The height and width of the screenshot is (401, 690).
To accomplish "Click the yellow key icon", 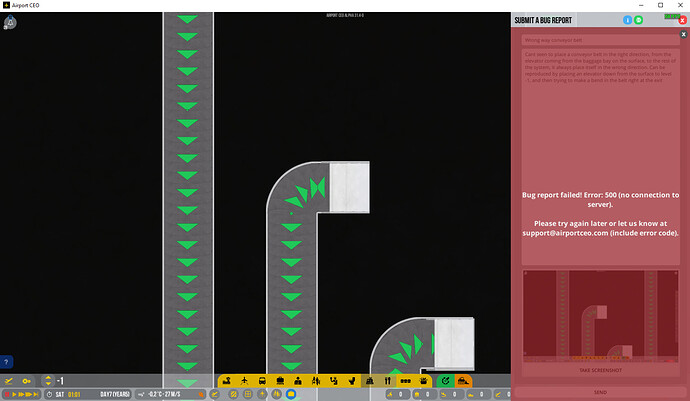I will [x=26, y=381].
